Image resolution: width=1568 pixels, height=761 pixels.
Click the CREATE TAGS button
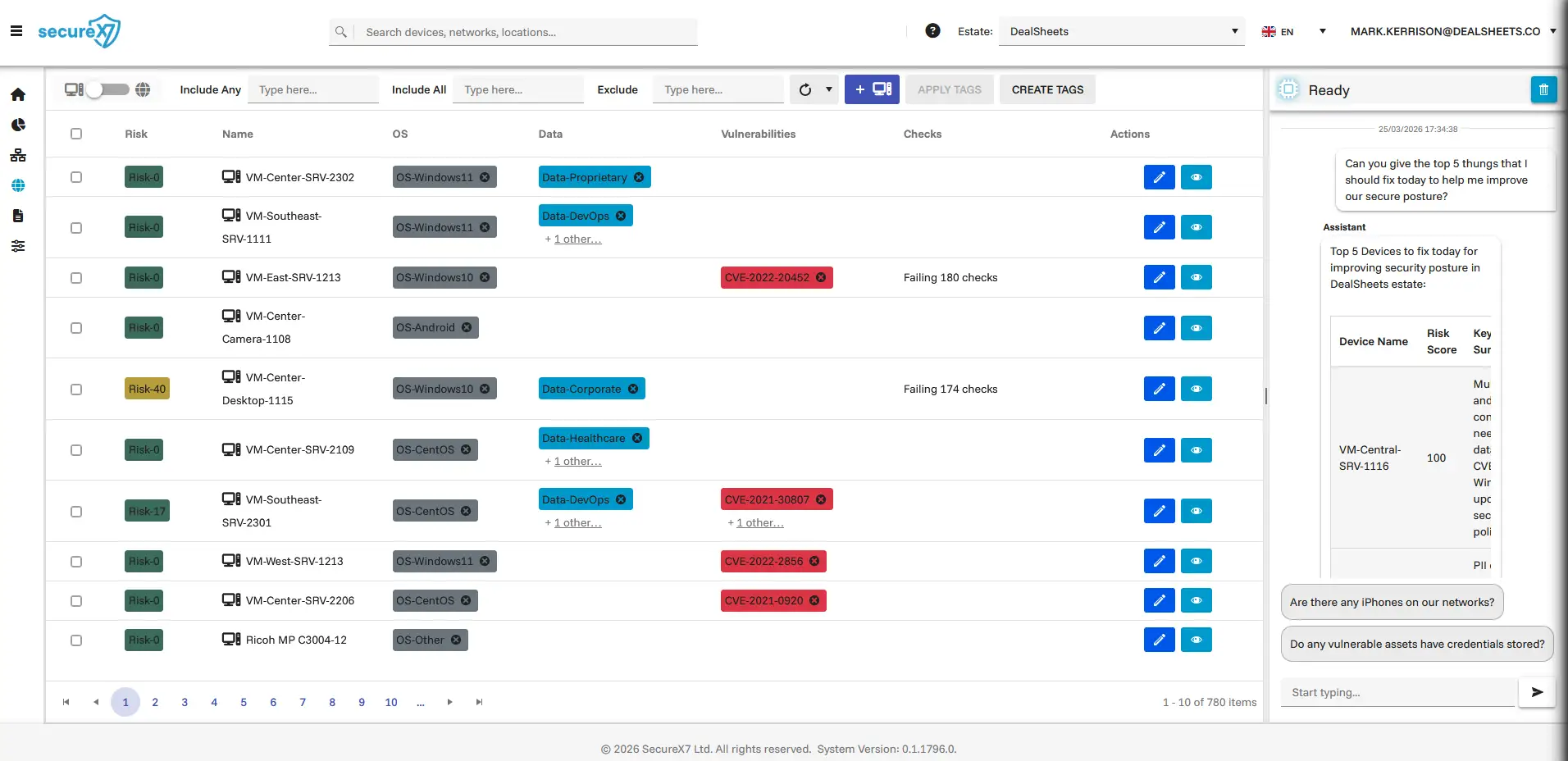pyautogui.click(x=1046, y=89)
